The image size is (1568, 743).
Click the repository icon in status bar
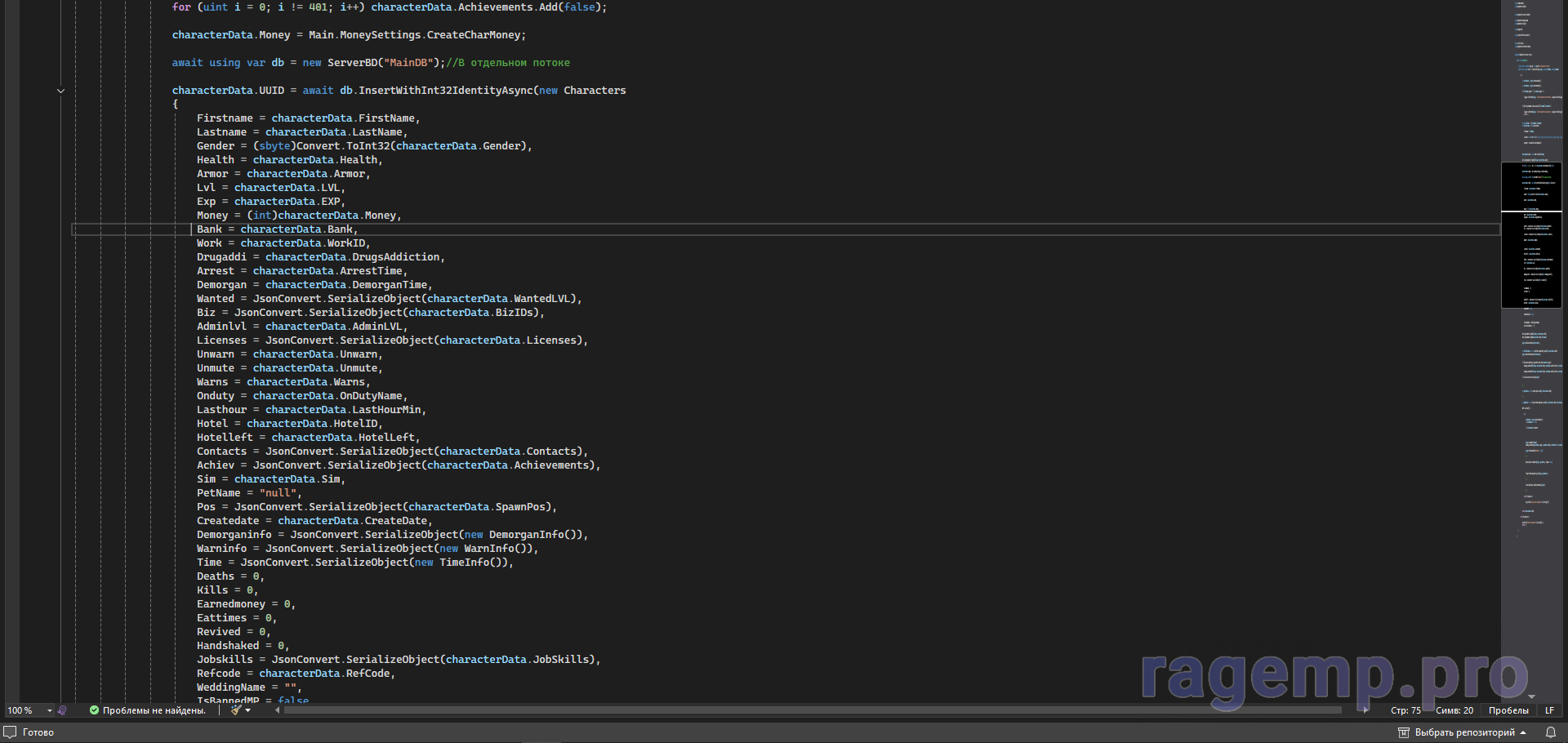[1404, 732]
